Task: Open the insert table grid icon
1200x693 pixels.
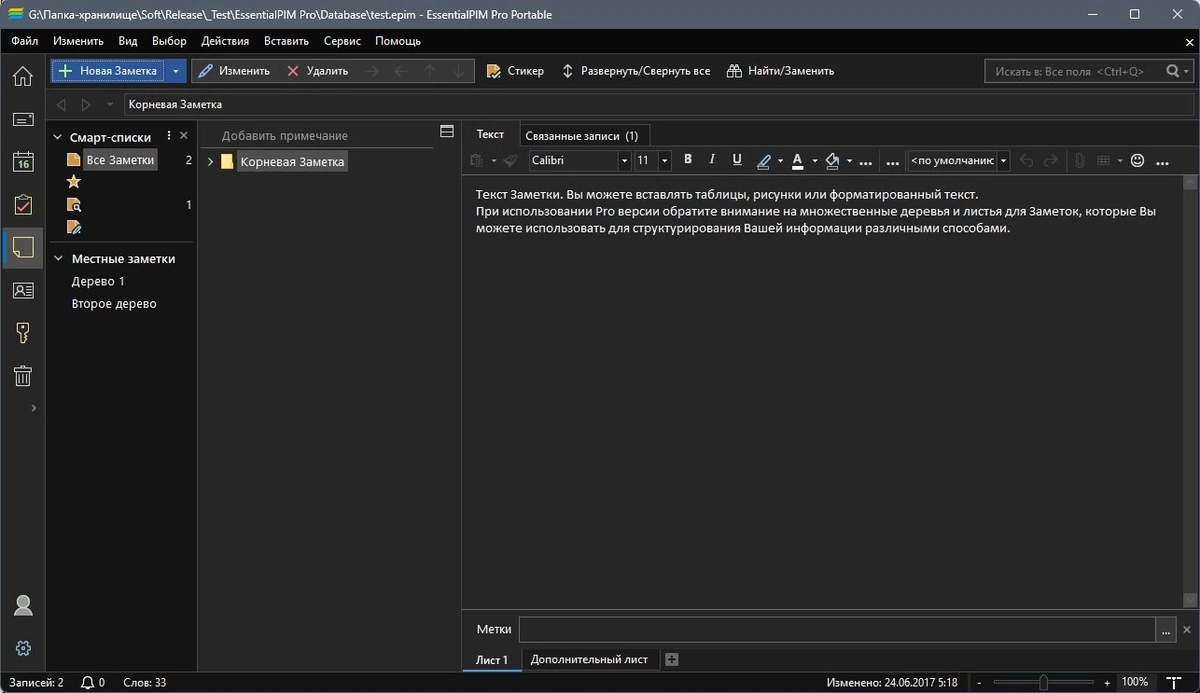Action: pos(1104,161)
